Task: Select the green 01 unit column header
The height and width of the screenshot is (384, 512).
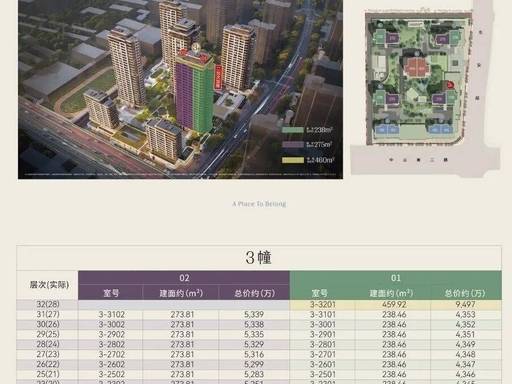Action: (396, 278)
